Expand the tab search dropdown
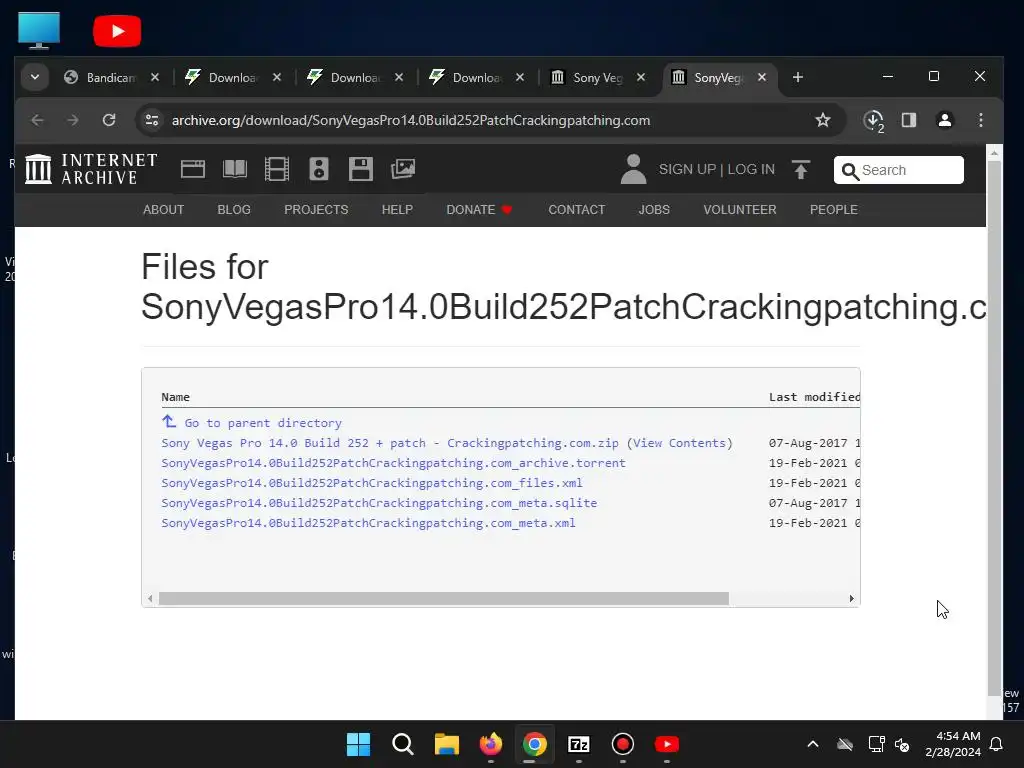 click(35, 77)
